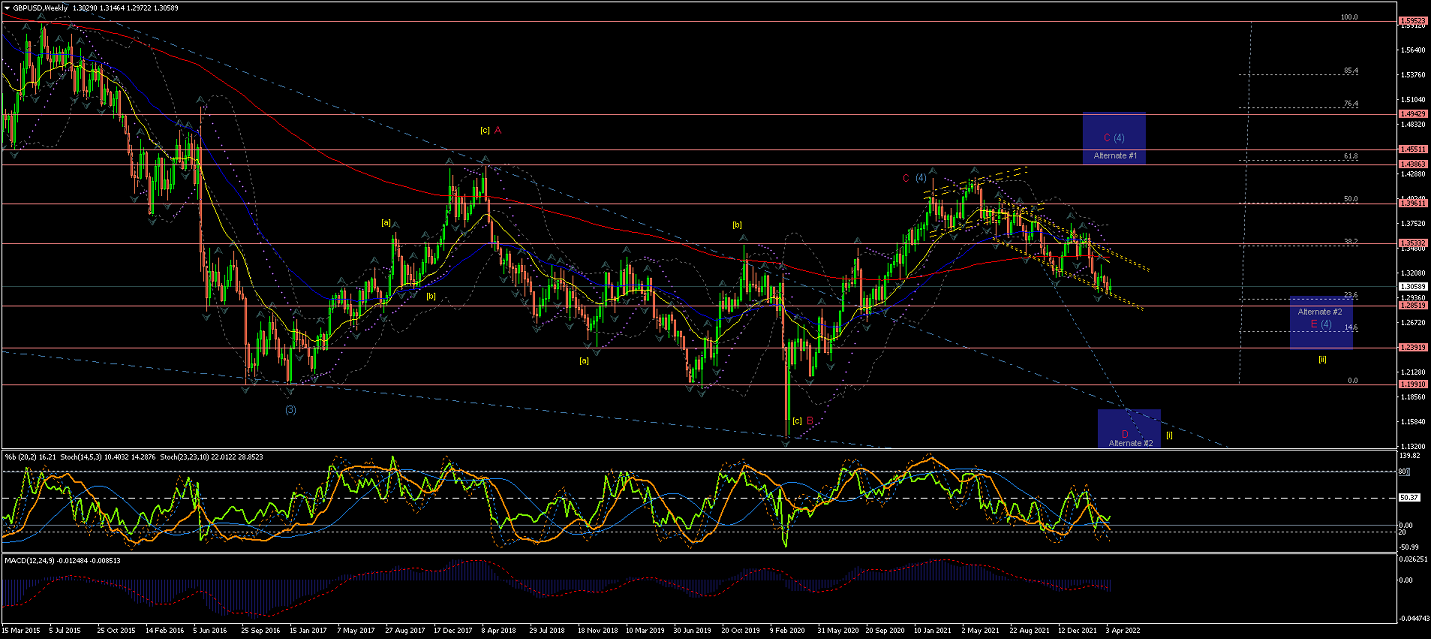This screenshot has height=639, width=1431.
Task: Click the 50.37 oscillator scale value
Action: (x=1411, y=498)
